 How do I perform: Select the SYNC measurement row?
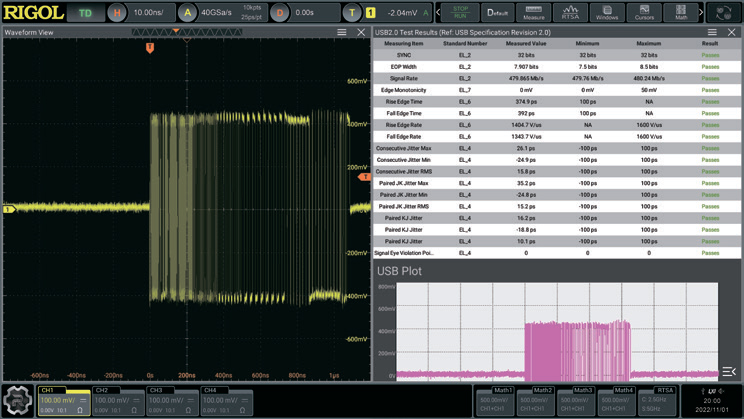557,55
